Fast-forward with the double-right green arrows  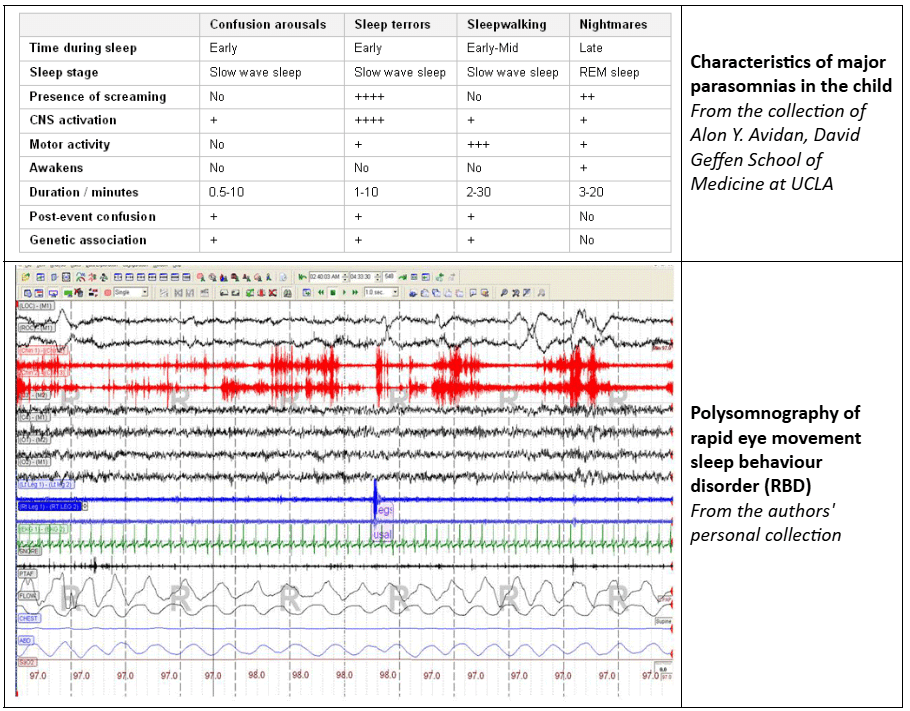(355, 293)
